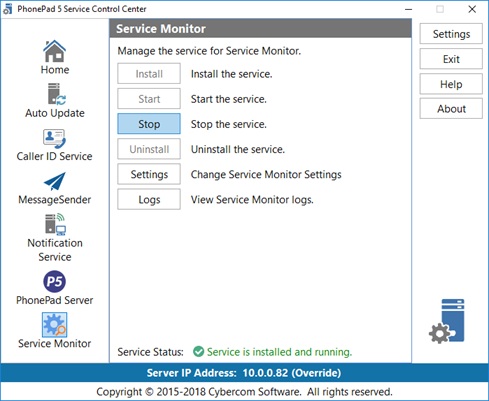The height and width of the screenshot is (401, 489).
Task: Select the MessageSender label
Action: (55, 200)
